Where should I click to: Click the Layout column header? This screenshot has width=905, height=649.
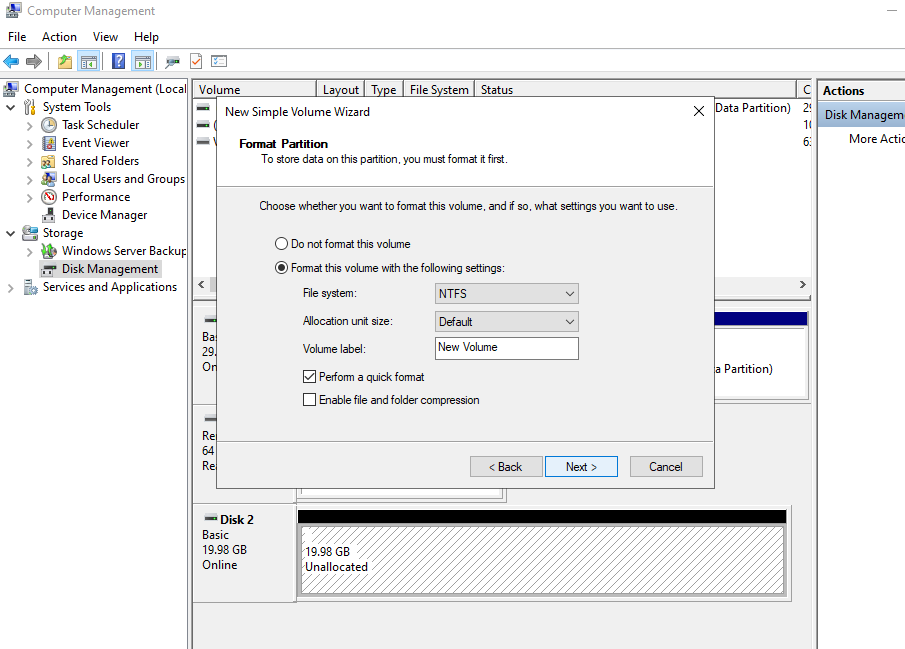341,89
